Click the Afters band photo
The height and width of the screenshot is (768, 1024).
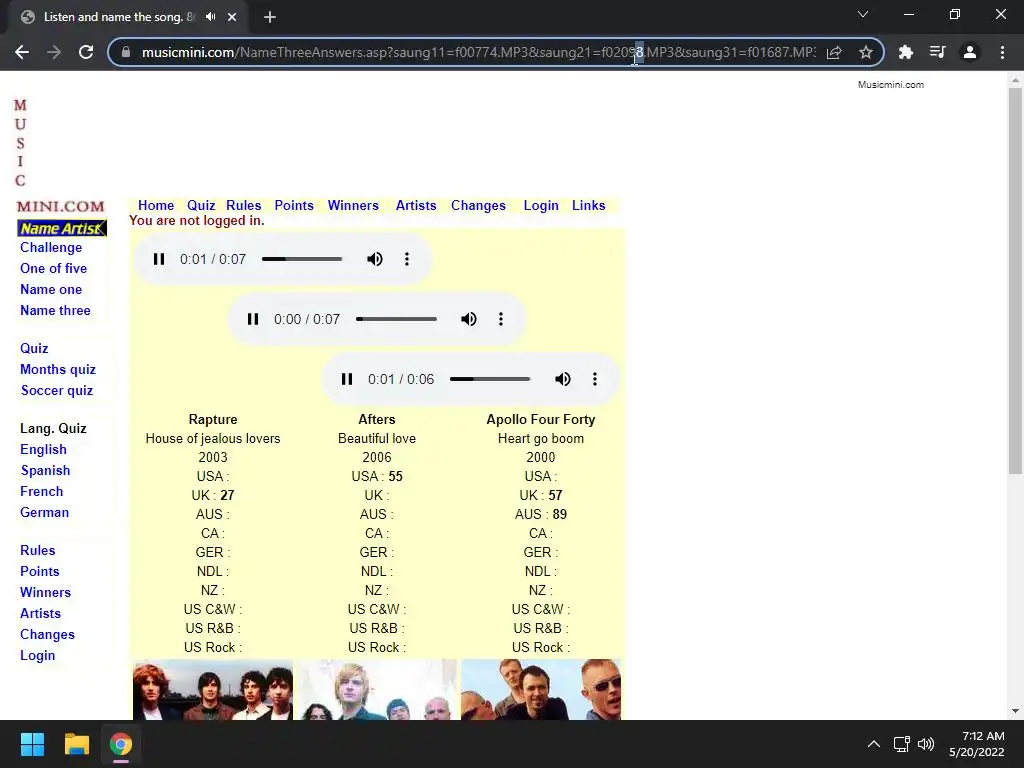pos(377,690)
